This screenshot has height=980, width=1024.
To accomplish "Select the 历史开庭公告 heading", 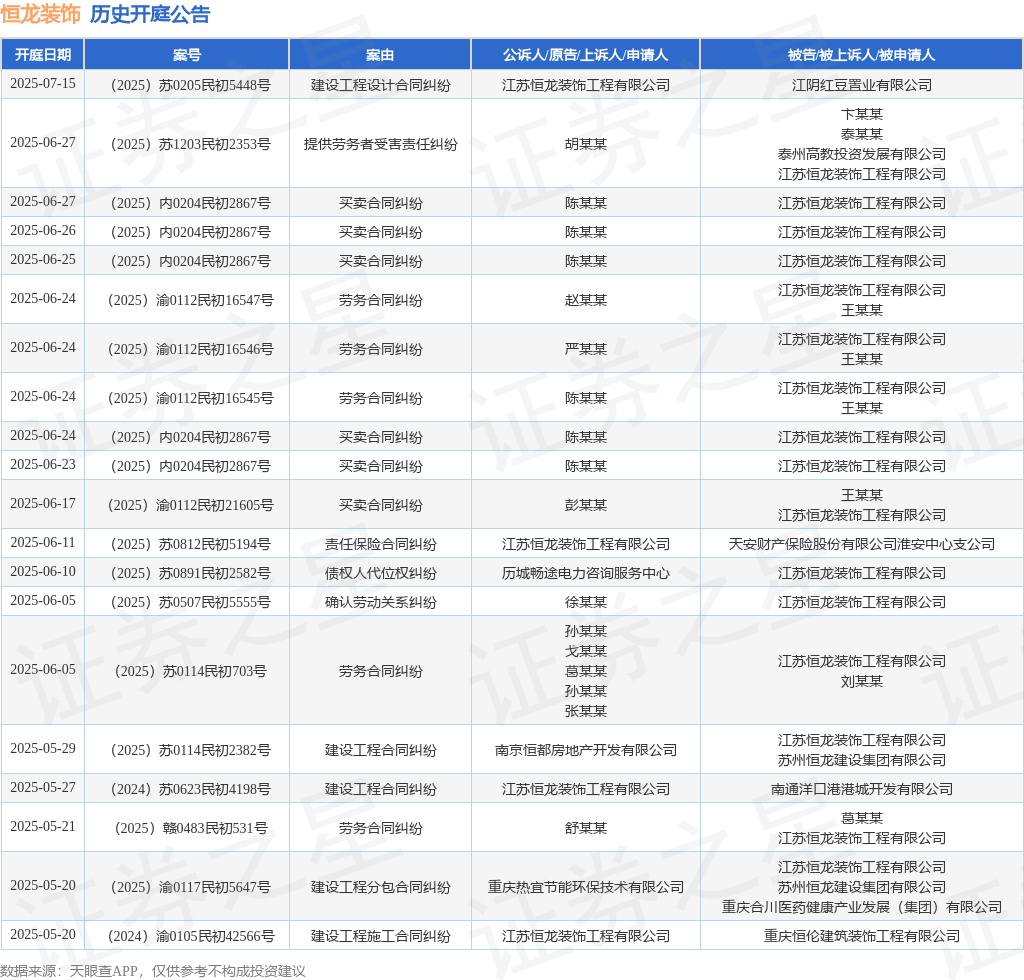I will (150, 14).
